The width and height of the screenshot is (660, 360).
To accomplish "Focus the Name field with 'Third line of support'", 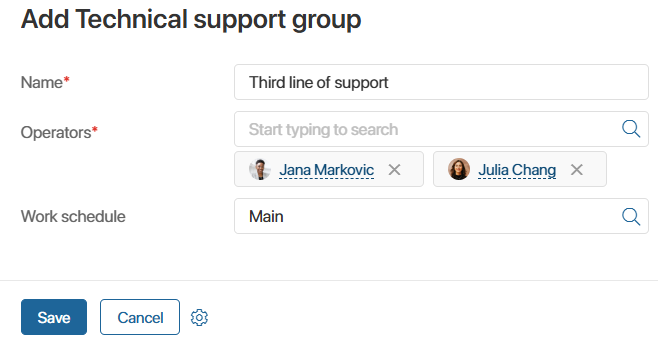I will (x=441, y=82).
